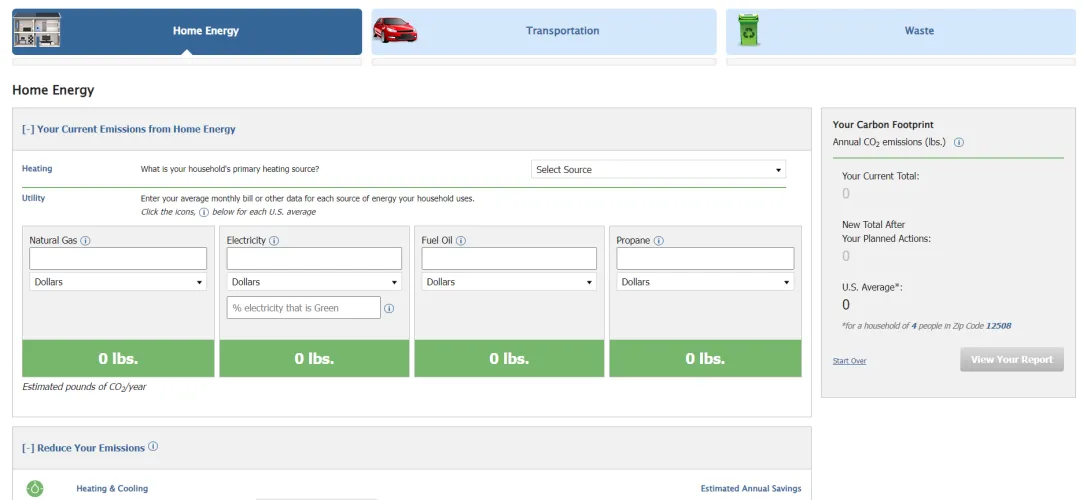Open the Electricity units dropdown

313,282
